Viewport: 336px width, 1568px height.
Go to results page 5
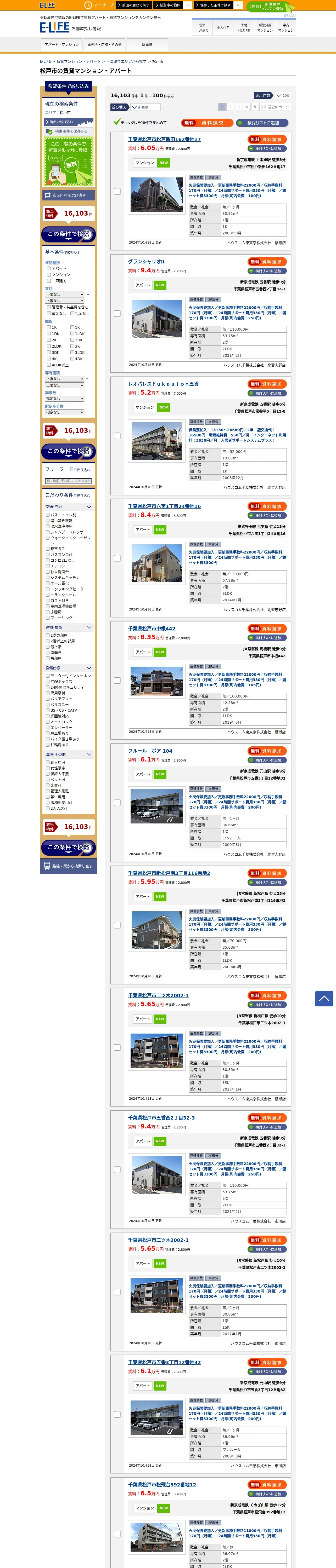coord(255,107)
